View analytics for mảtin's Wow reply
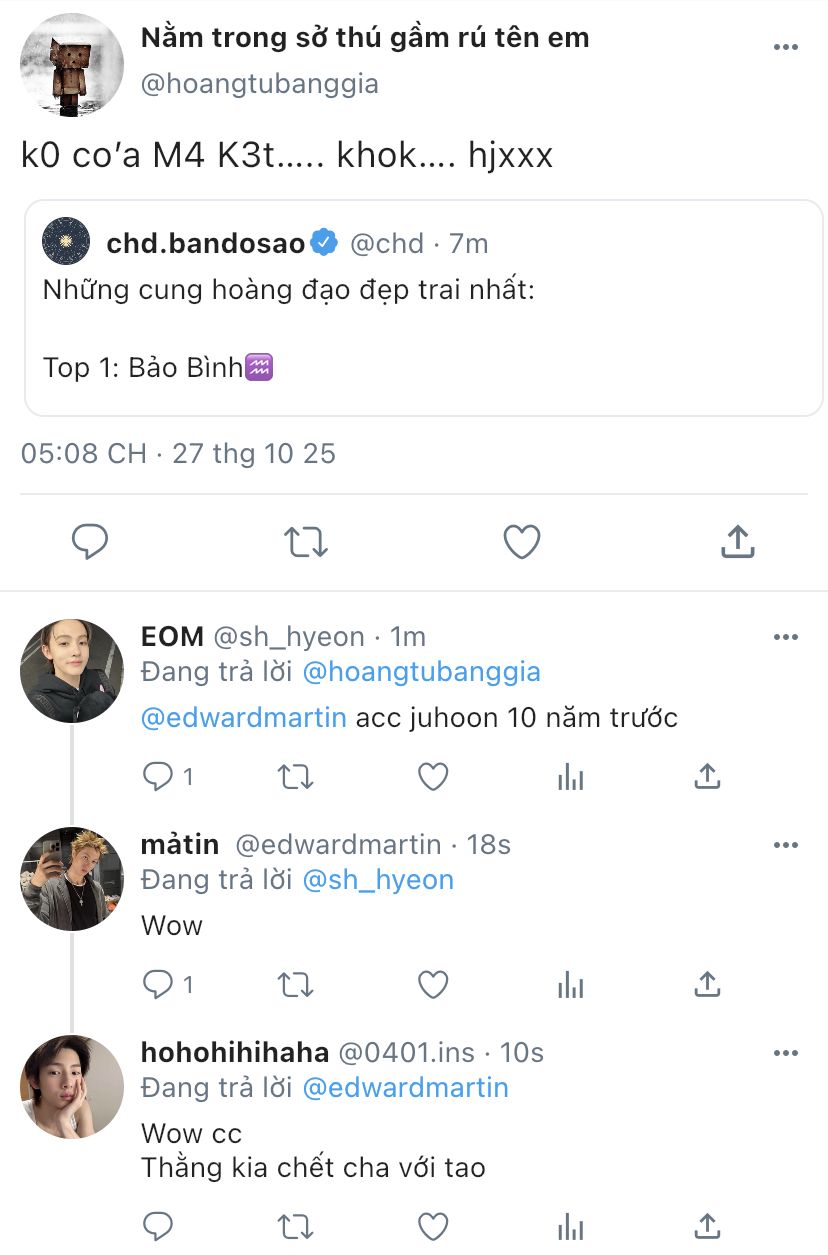This screenshot has height=1255, width=828. tap(570, 985)
